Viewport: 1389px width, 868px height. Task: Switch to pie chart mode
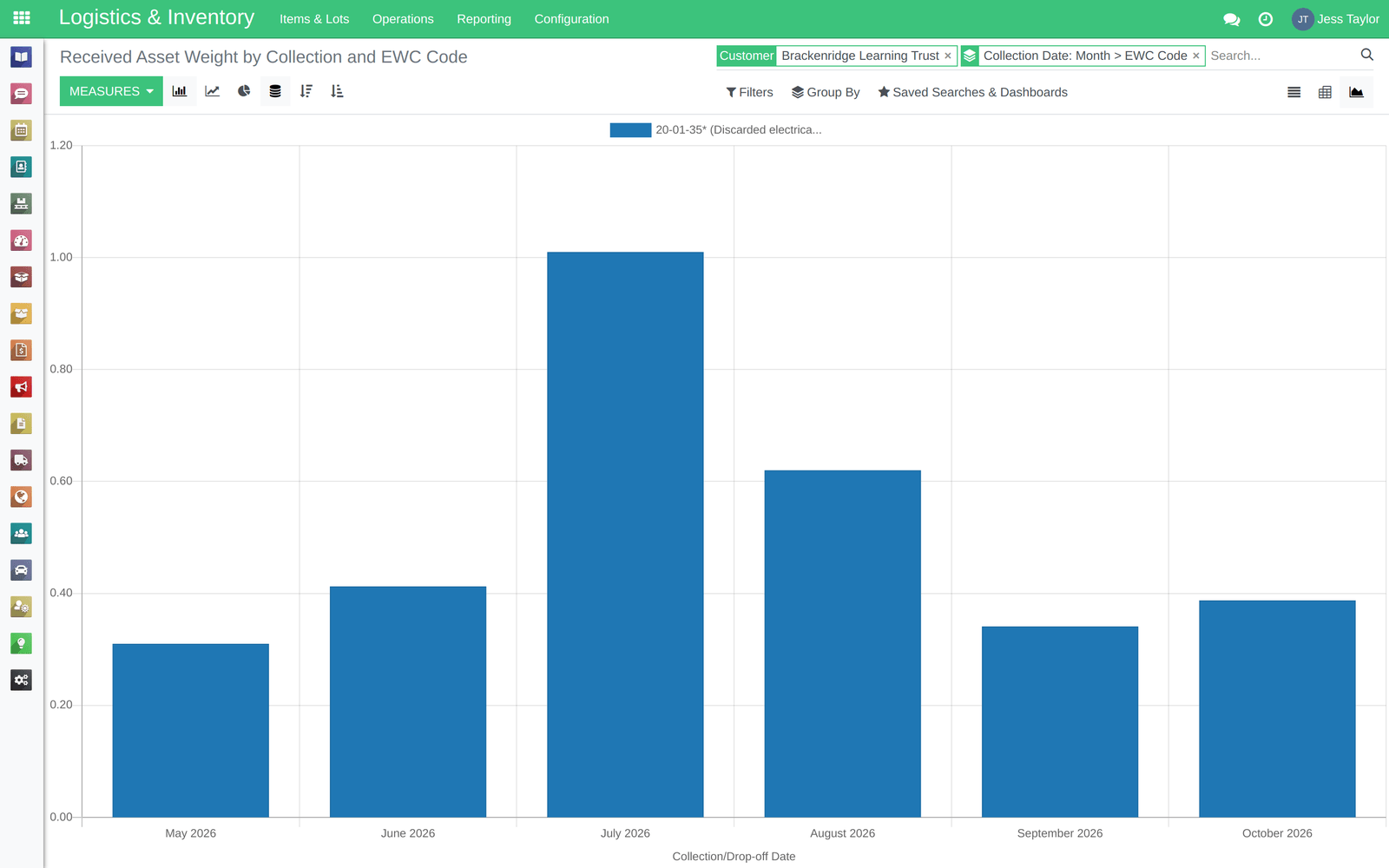point(244,91)
